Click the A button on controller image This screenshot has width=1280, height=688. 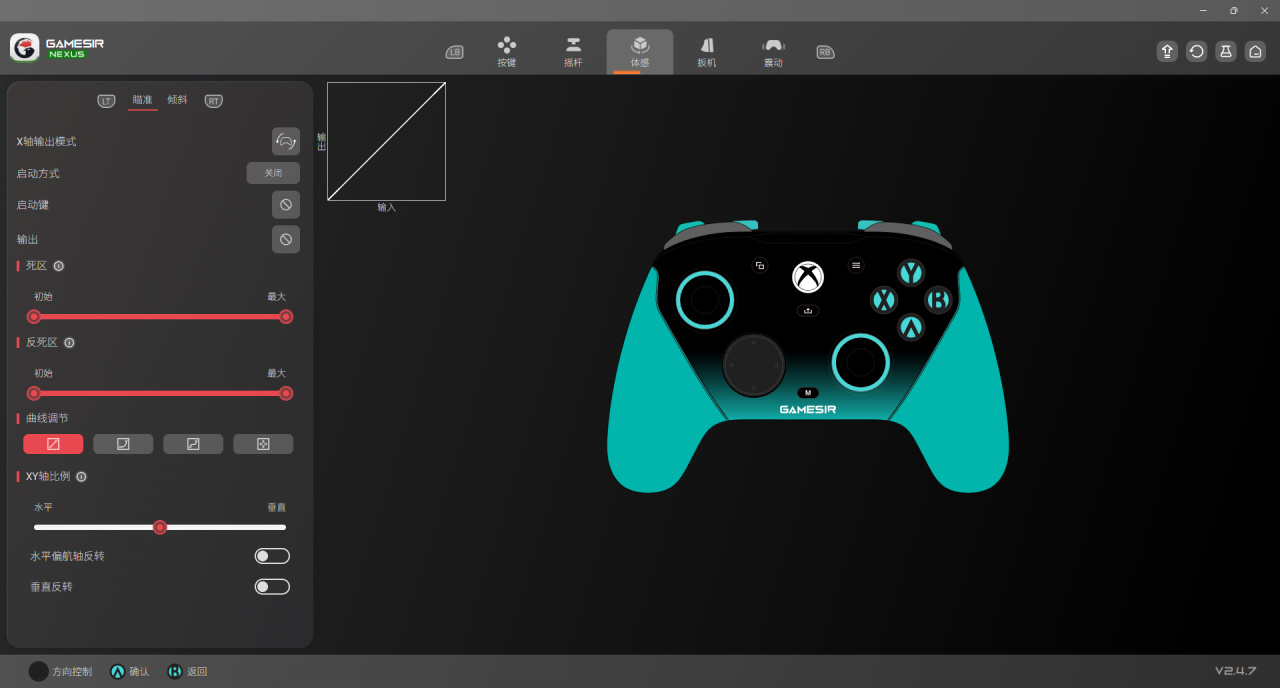(x=910, y=327)
